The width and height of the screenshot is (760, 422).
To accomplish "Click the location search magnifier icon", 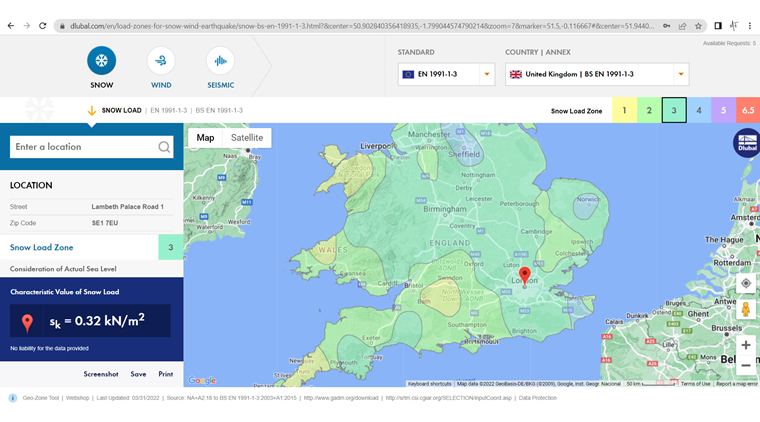I will (164, 147).
